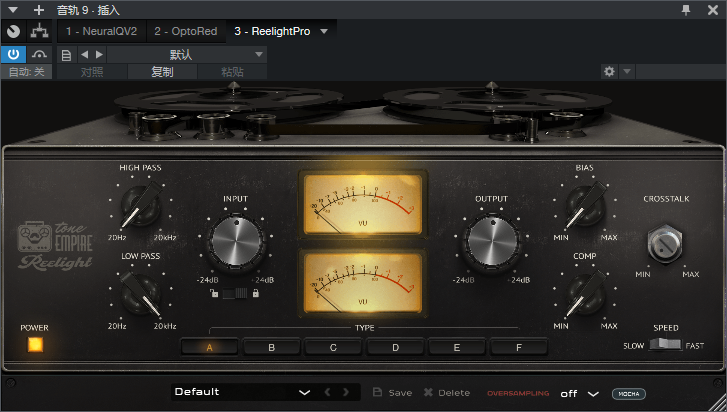Go to next preset arrow

click(x=99, y=55)
